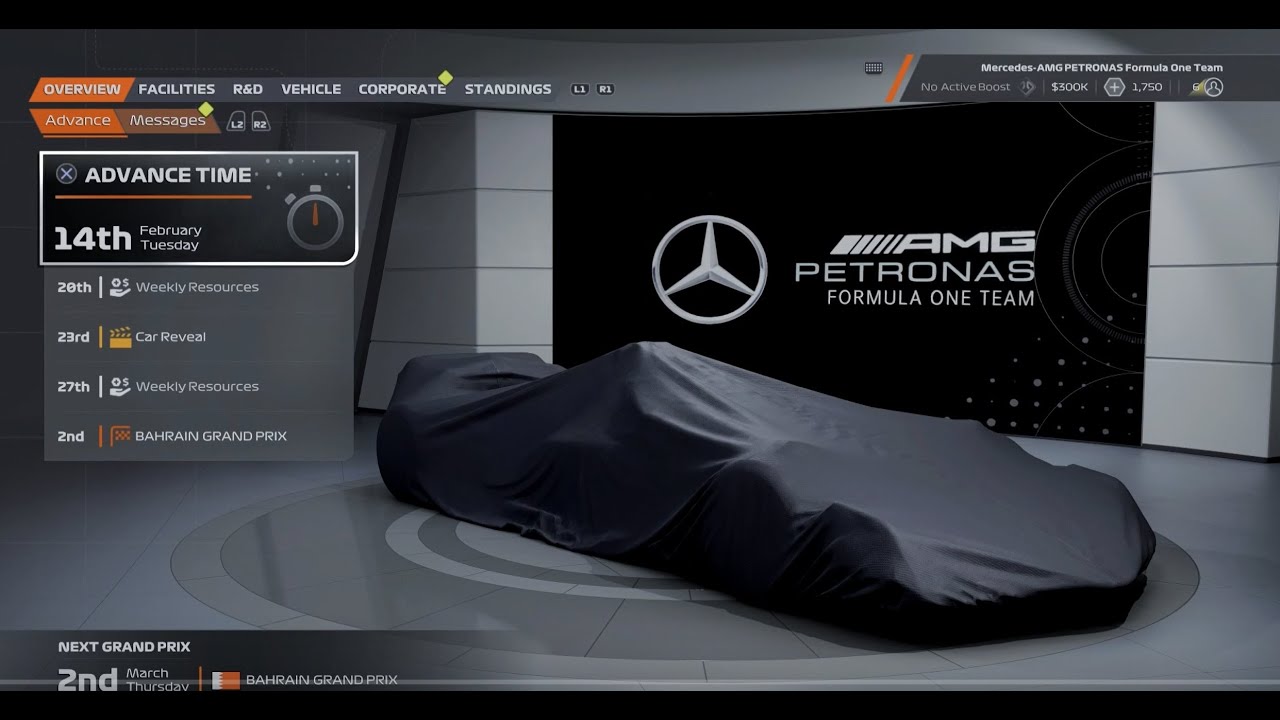This screenshot has width=1280, height=720.
Task: Click the resources icon on the 27th
Action: 120,387
